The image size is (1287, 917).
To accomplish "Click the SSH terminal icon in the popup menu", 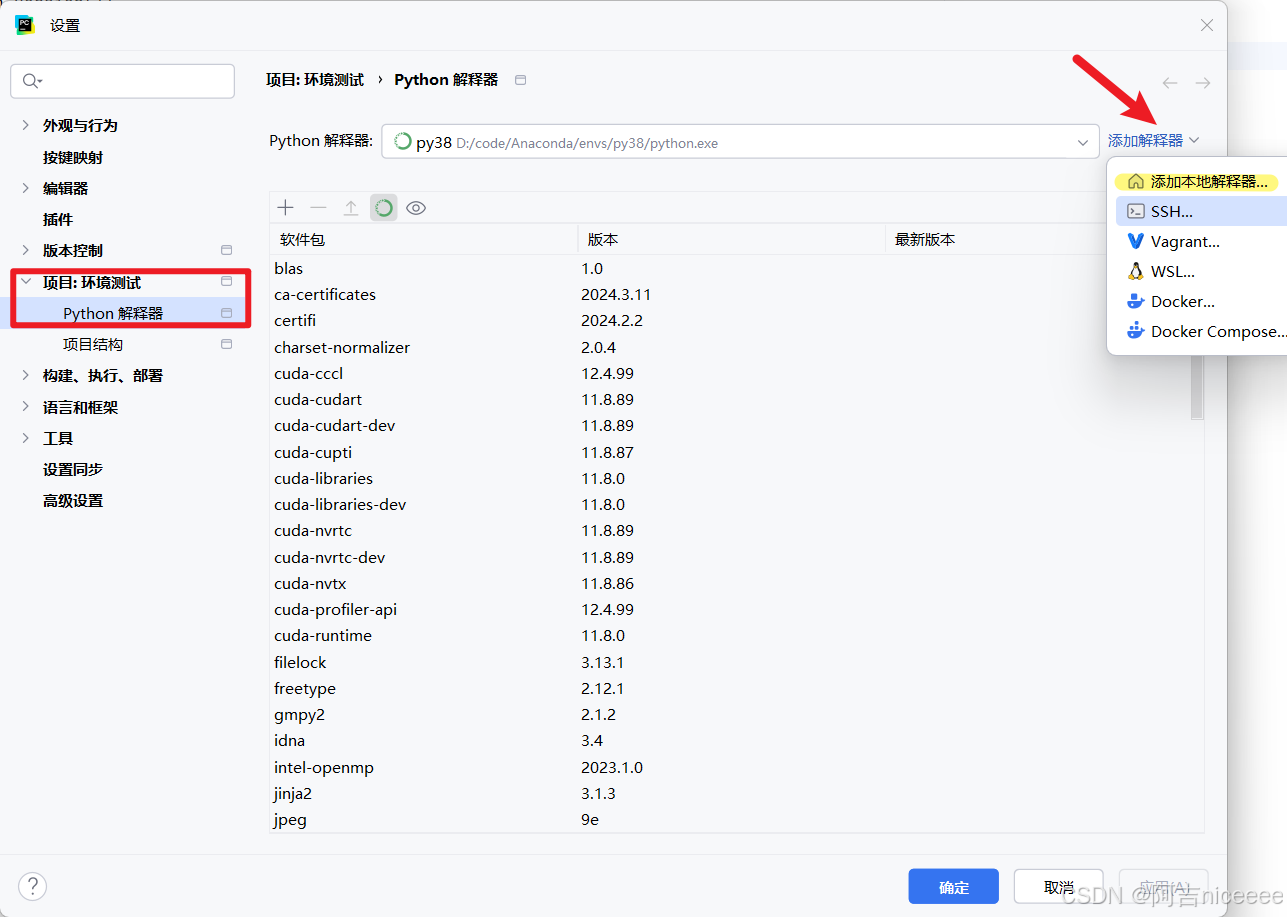I will (x=1135, y=211).
